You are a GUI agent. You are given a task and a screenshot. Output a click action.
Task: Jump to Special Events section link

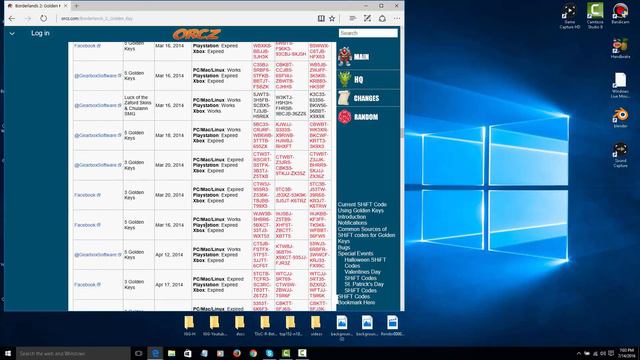click(x=356, y=253)
